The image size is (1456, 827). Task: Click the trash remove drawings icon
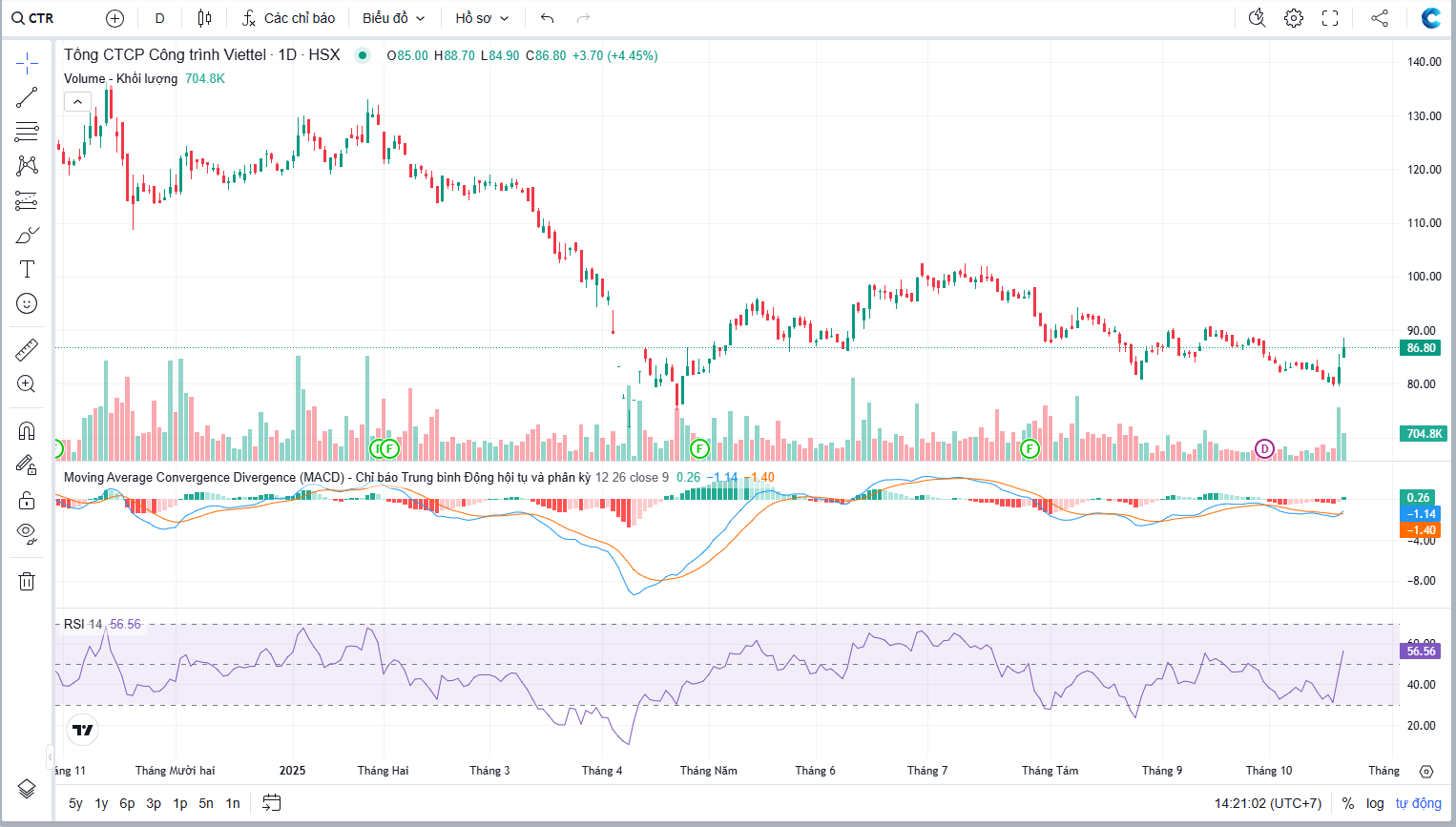click(x=27, y=581)
